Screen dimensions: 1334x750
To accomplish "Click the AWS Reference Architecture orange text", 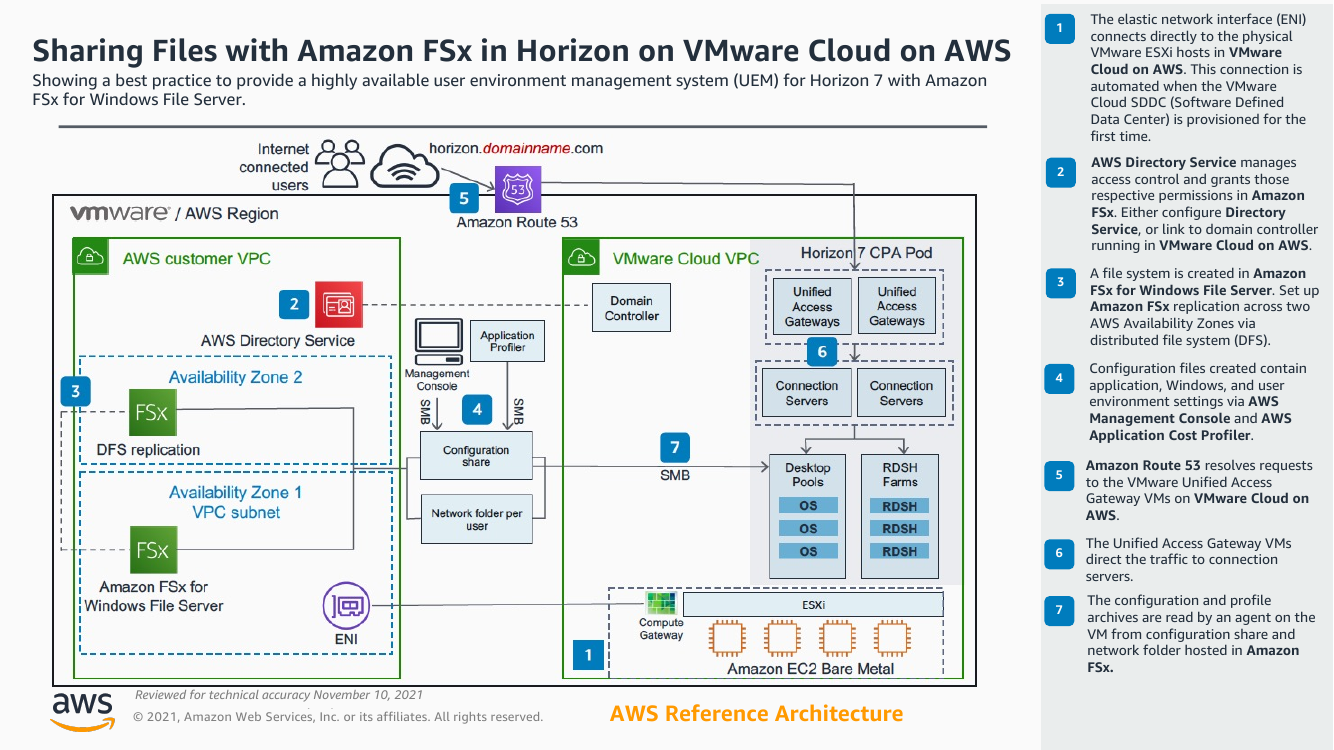I will point(756,714).
